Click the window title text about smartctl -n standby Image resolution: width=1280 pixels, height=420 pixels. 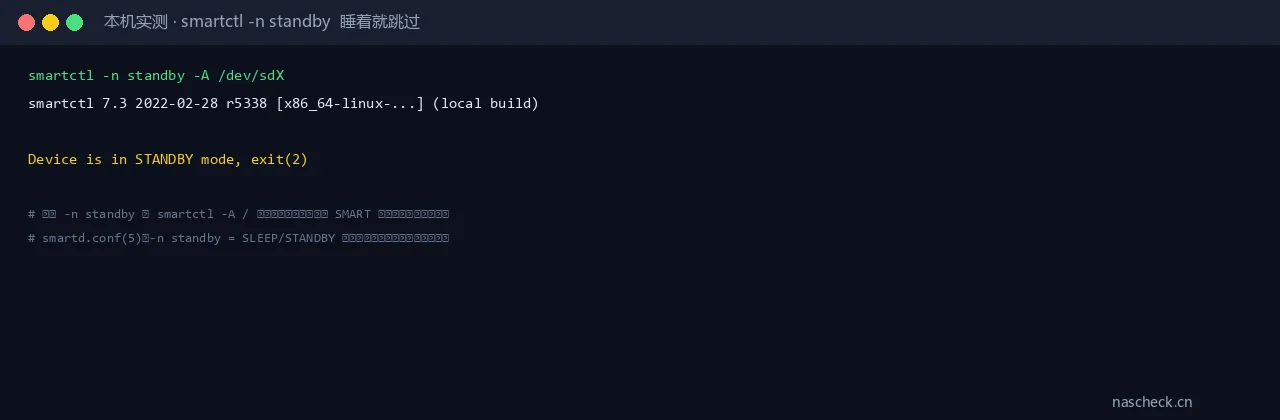click(262, 22)
